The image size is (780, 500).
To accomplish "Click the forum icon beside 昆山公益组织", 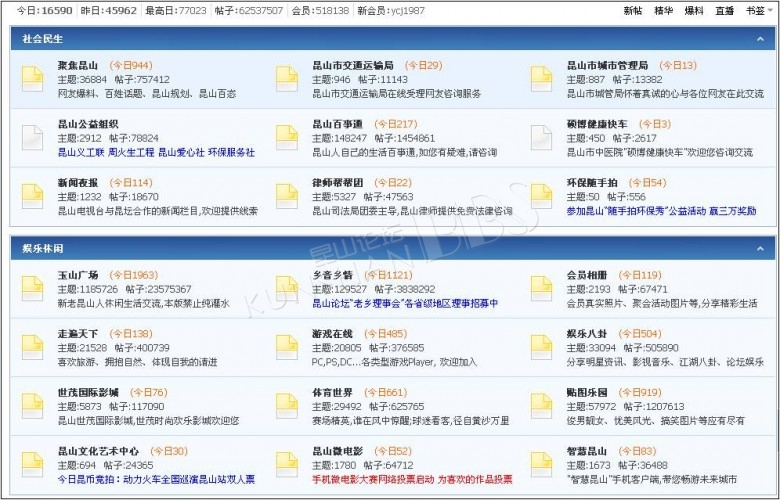I will 33,137.
